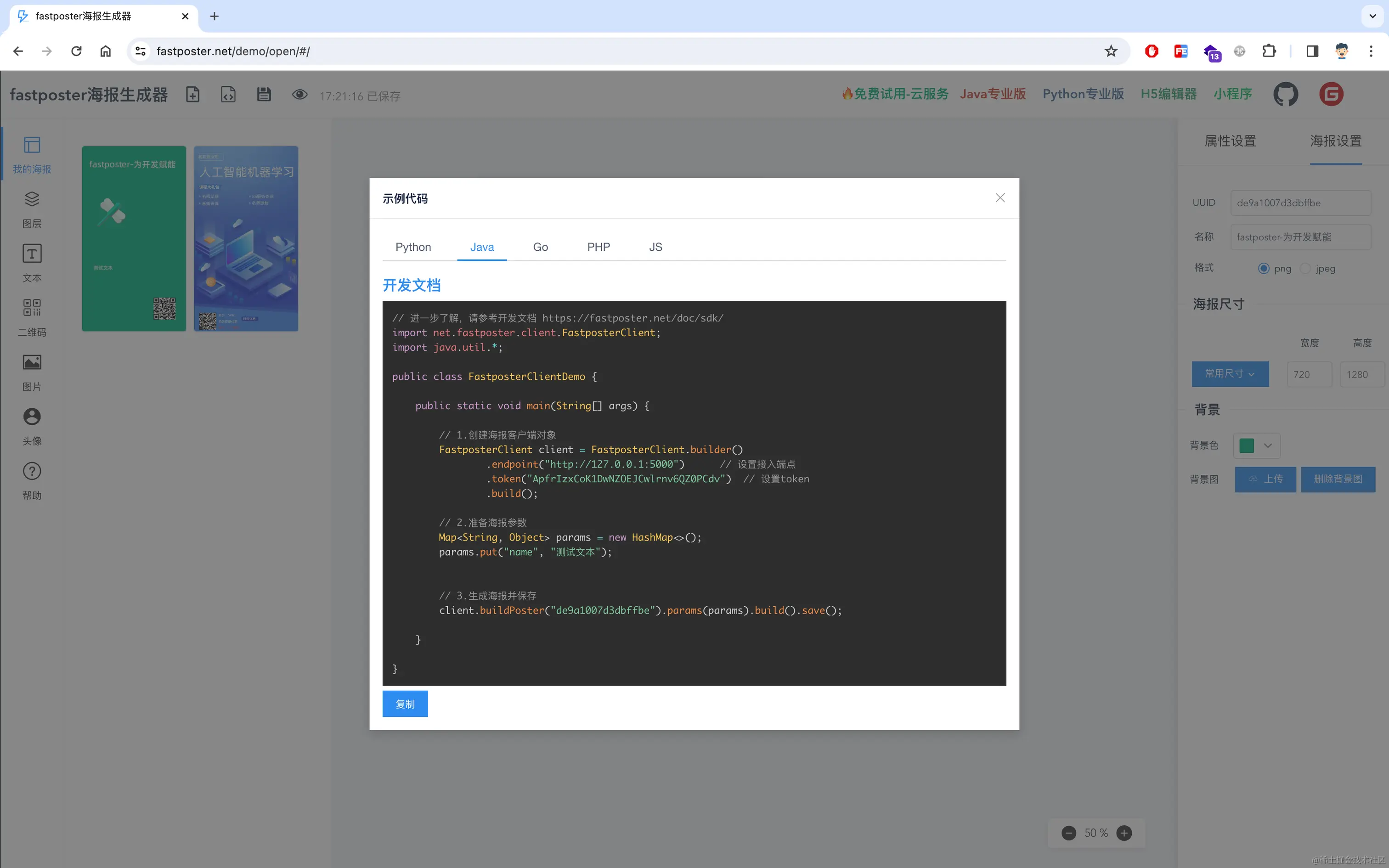Viewport: 1389px width, 868px height.
Task: Switch to the Go code tab
Action: (540, 247)
